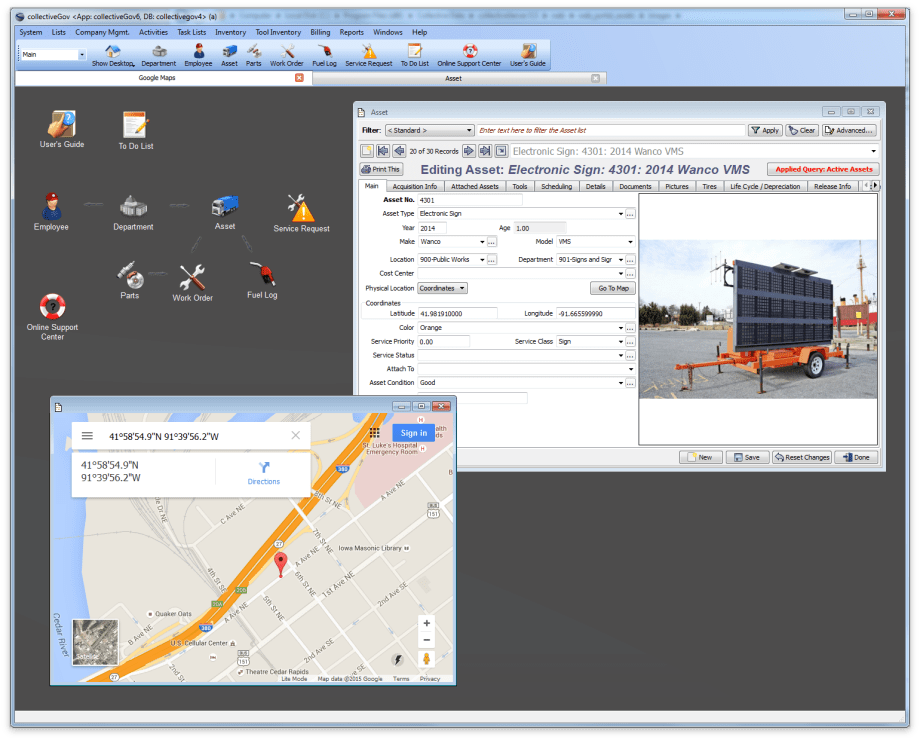The width and height of the screenshot is (920, 740).
Task: Switch to the Acquisition Info tab
Action: point(414,186)
